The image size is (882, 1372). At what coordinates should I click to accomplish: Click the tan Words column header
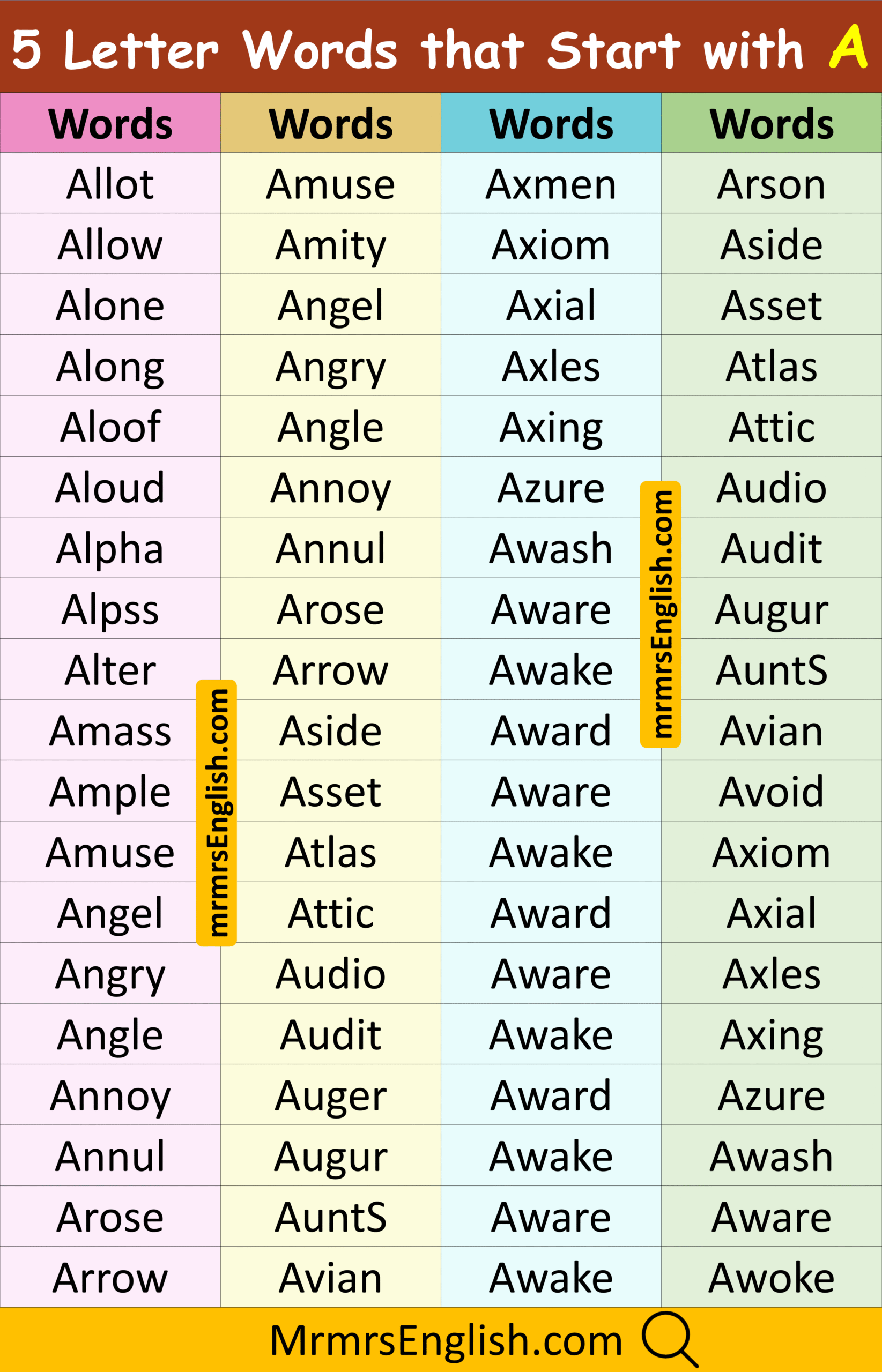pos(330,123)
